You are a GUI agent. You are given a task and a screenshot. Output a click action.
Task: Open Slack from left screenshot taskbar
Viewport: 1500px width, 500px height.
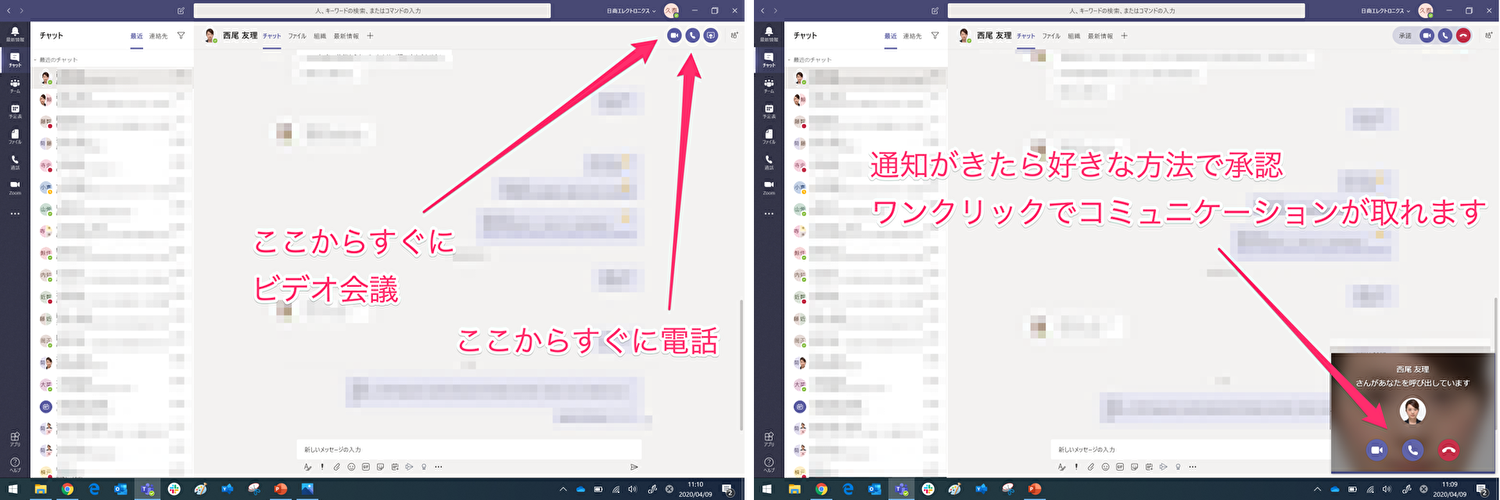coord(173,489)
